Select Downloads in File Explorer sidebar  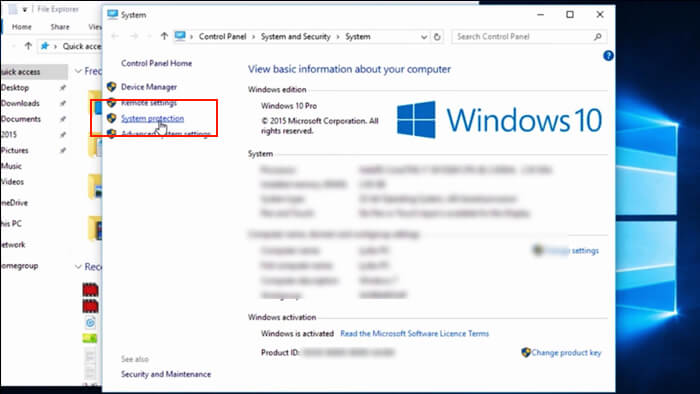(x=20, y=103)
